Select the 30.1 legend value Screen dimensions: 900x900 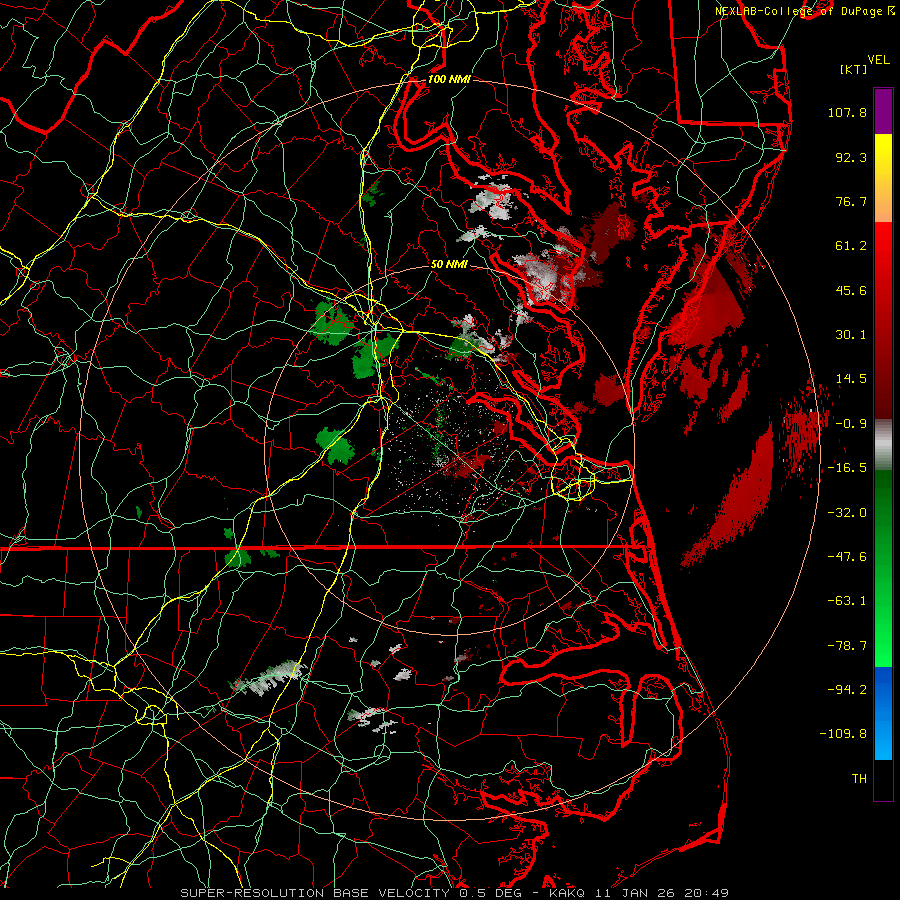pos(851,335)
